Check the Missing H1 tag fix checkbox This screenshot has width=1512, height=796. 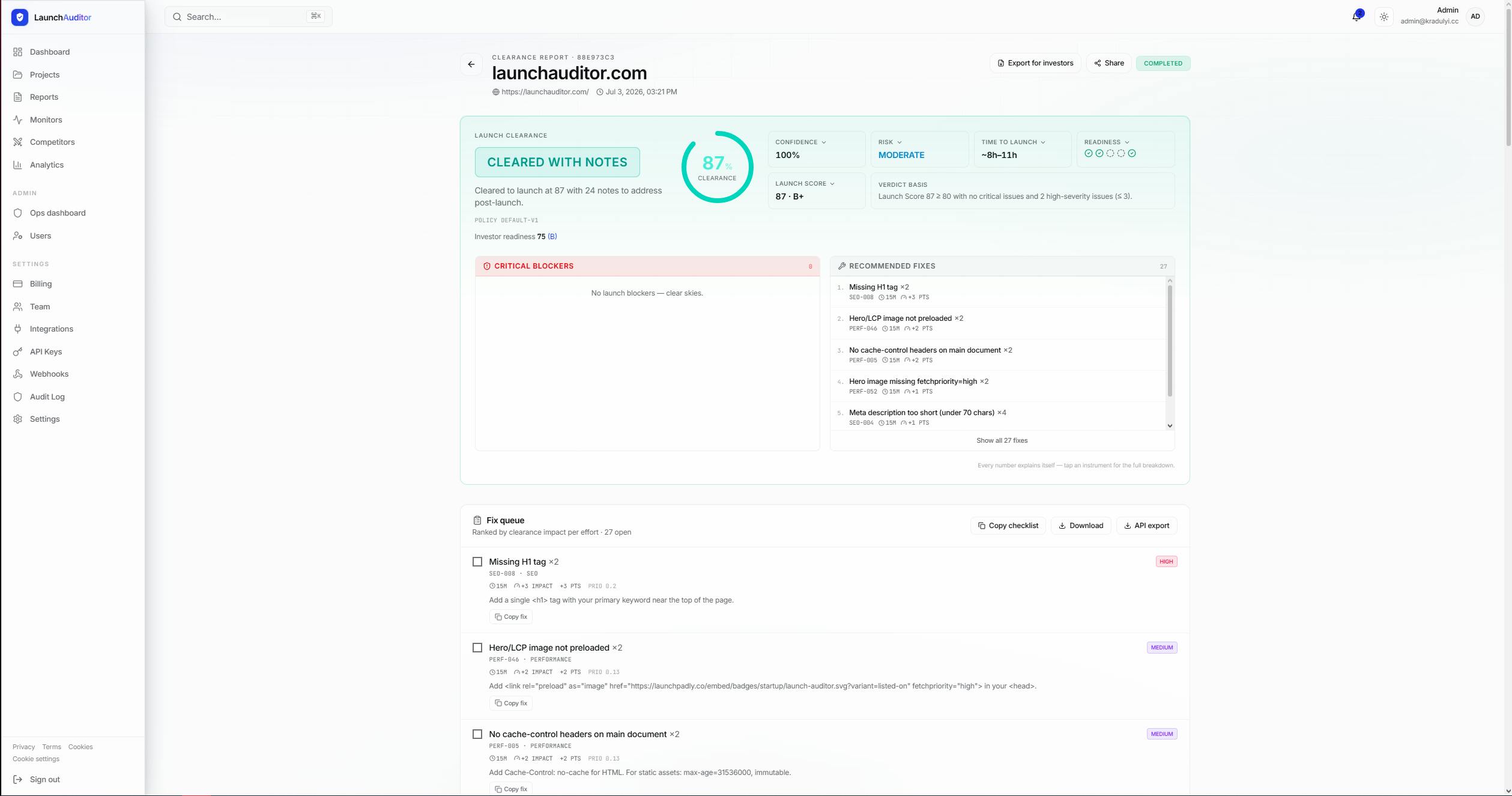point(477,562)
